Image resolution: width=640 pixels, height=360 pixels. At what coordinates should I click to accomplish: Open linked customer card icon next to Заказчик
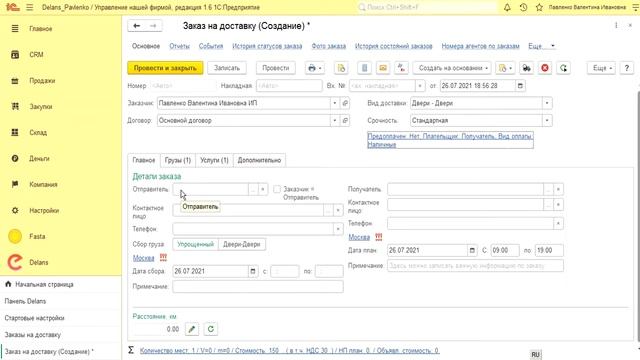click(345, 103)
